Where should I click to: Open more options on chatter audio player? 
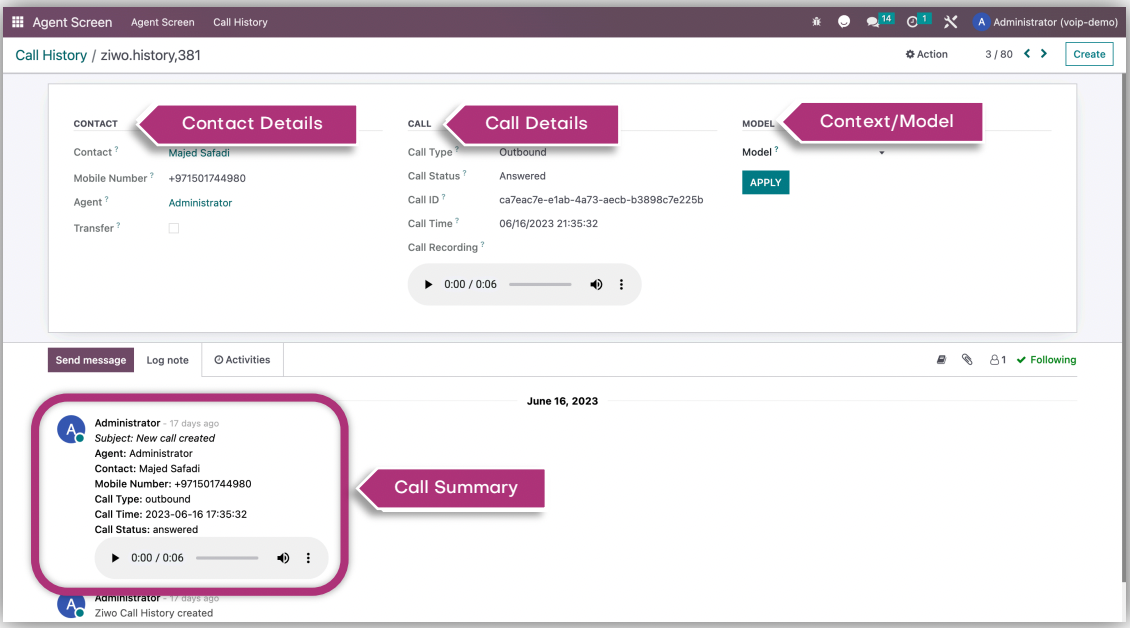coord(308,557)
